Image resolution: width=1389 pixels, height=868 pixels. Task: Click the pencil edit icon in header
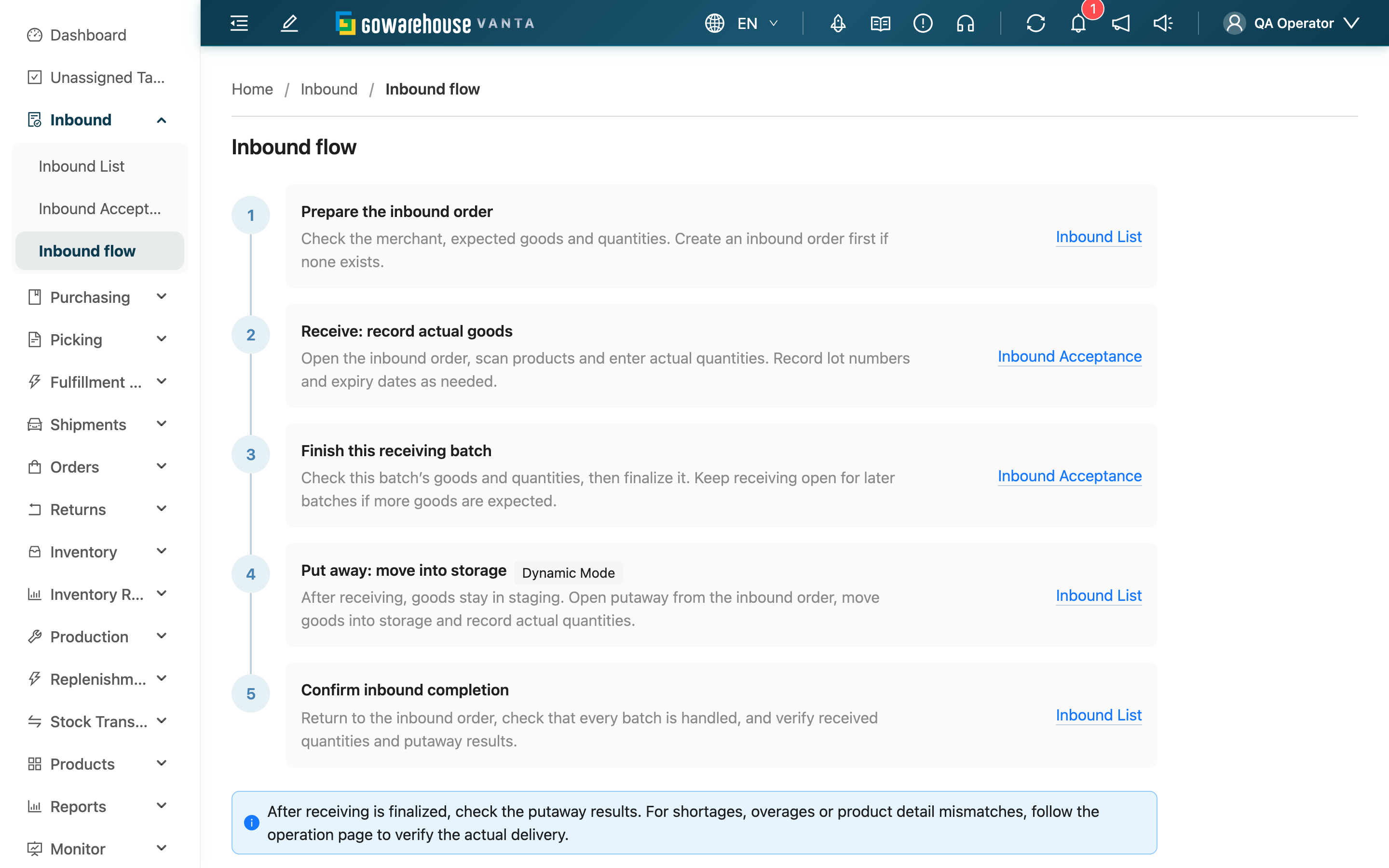click(289, 24)
